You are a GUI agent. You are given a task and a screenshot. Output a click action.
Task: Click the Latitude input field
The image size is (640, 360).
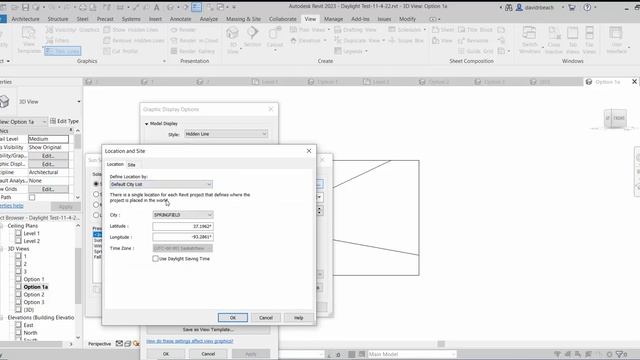point(183,226)
